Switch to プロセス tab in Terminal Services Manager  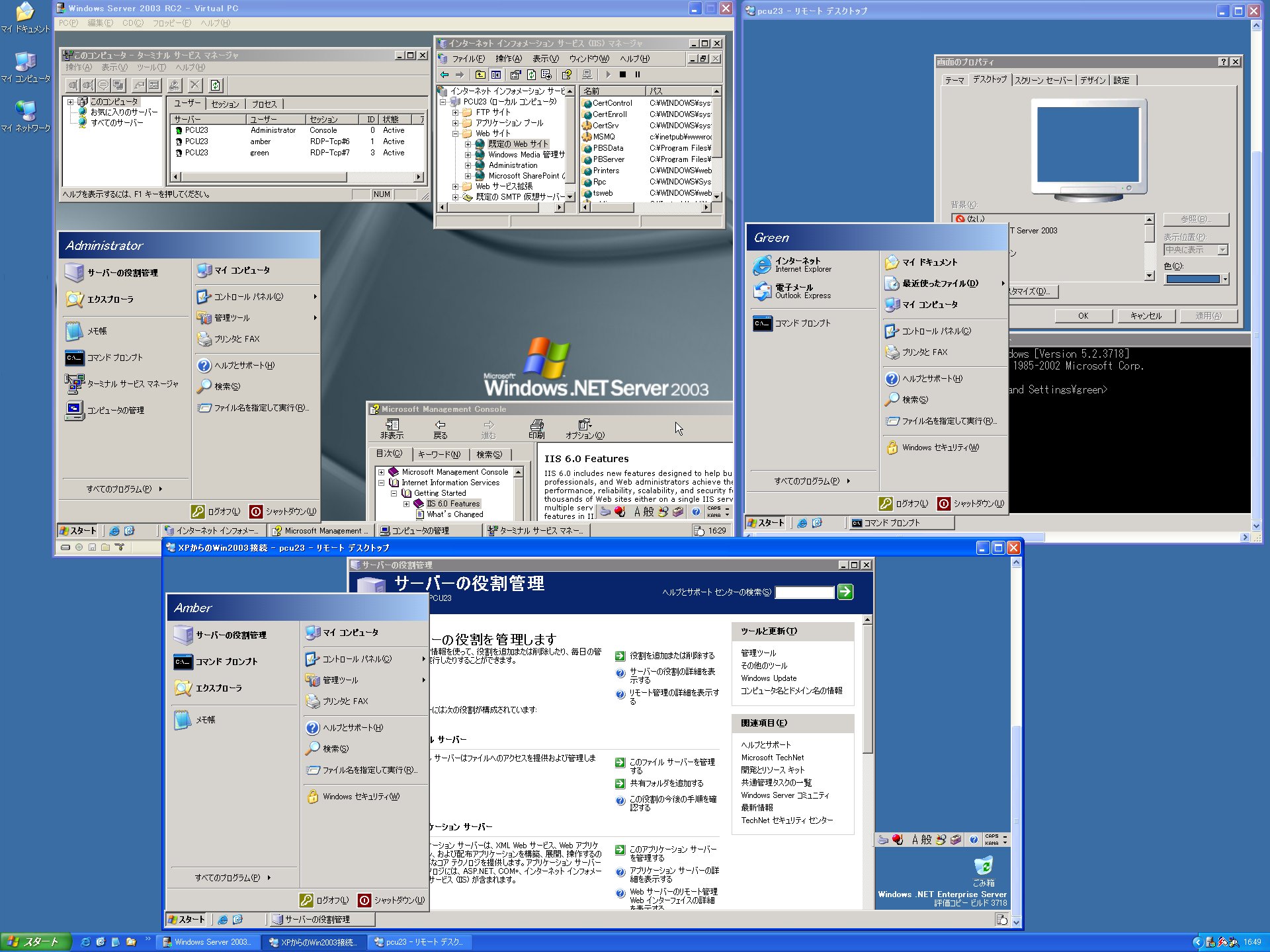click(x=265, y=104)
